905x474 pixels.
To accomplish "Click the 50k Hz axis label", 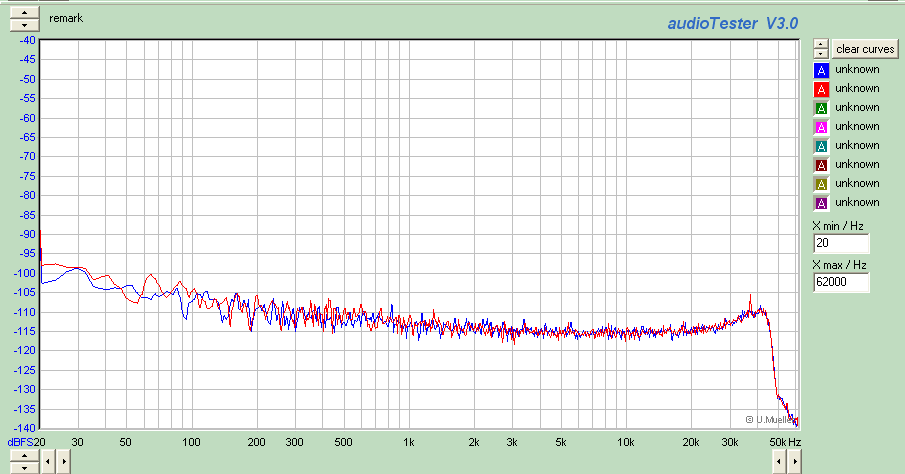I will 785,442.
